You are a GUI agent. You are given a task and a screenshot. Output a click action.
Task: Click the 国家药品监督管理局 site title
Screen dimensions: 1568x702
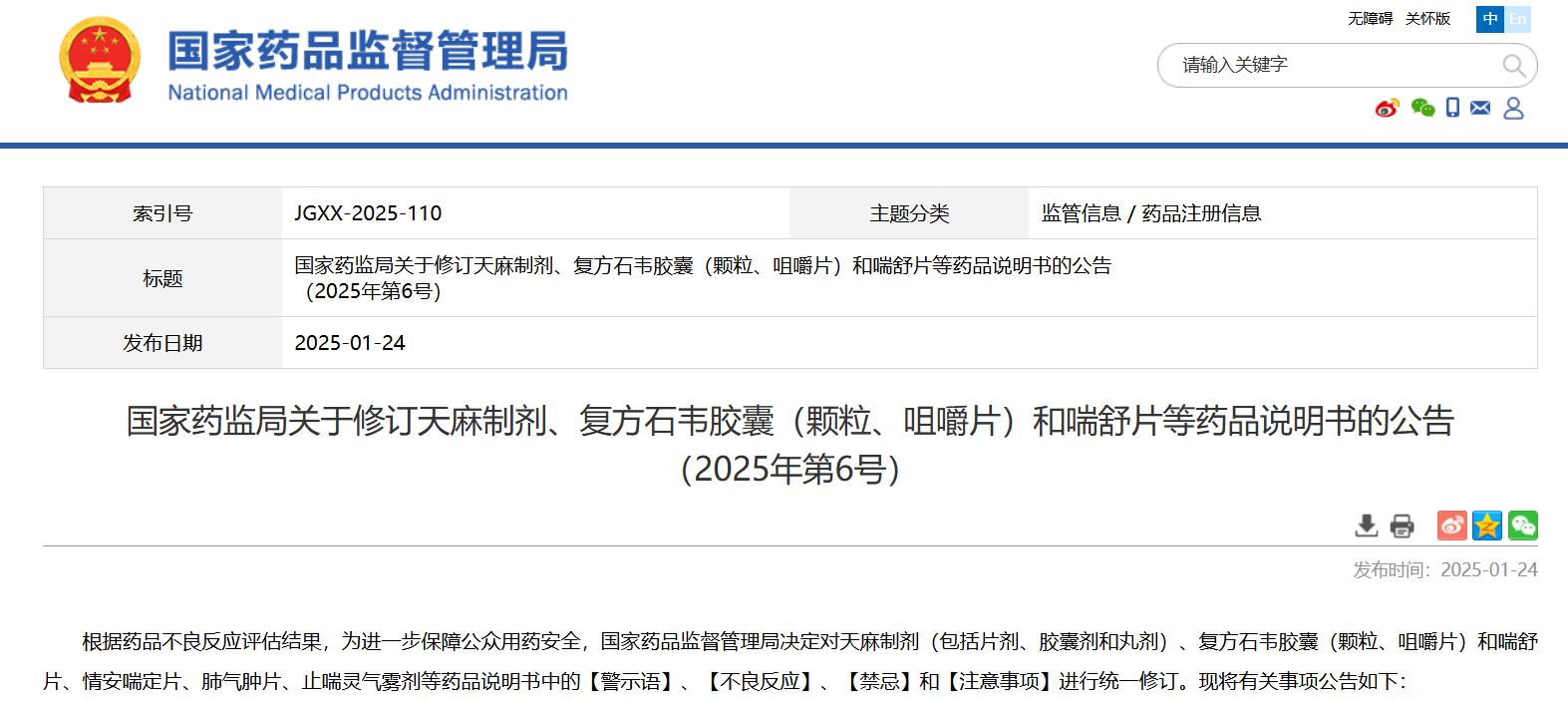click(367, 52)
